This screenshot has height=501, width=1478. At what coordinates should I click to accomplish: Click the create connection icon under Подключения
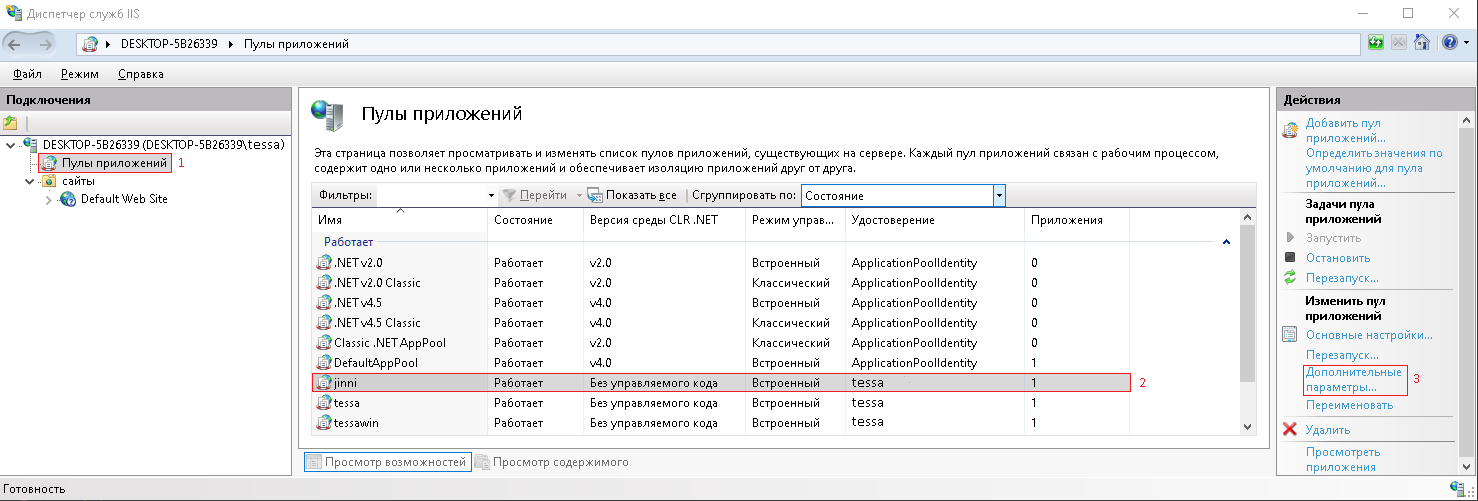(x=11, y=123)
